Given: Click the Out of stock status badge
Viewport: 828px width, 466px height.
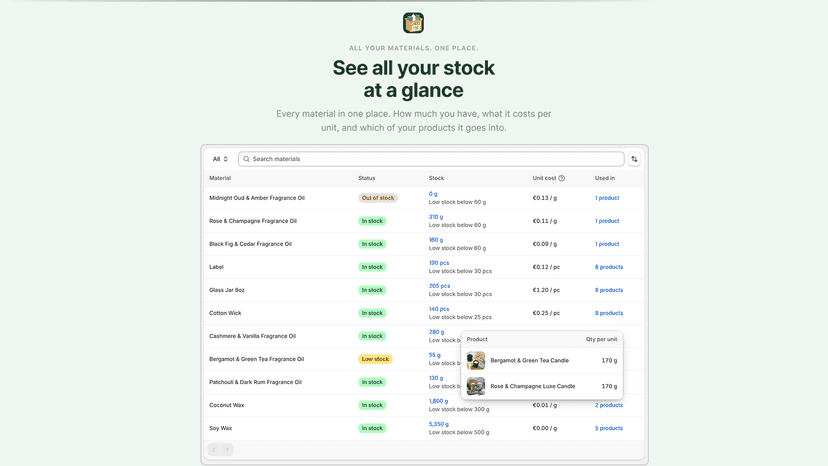Looking at the screenshot, I should coord(378,198).
